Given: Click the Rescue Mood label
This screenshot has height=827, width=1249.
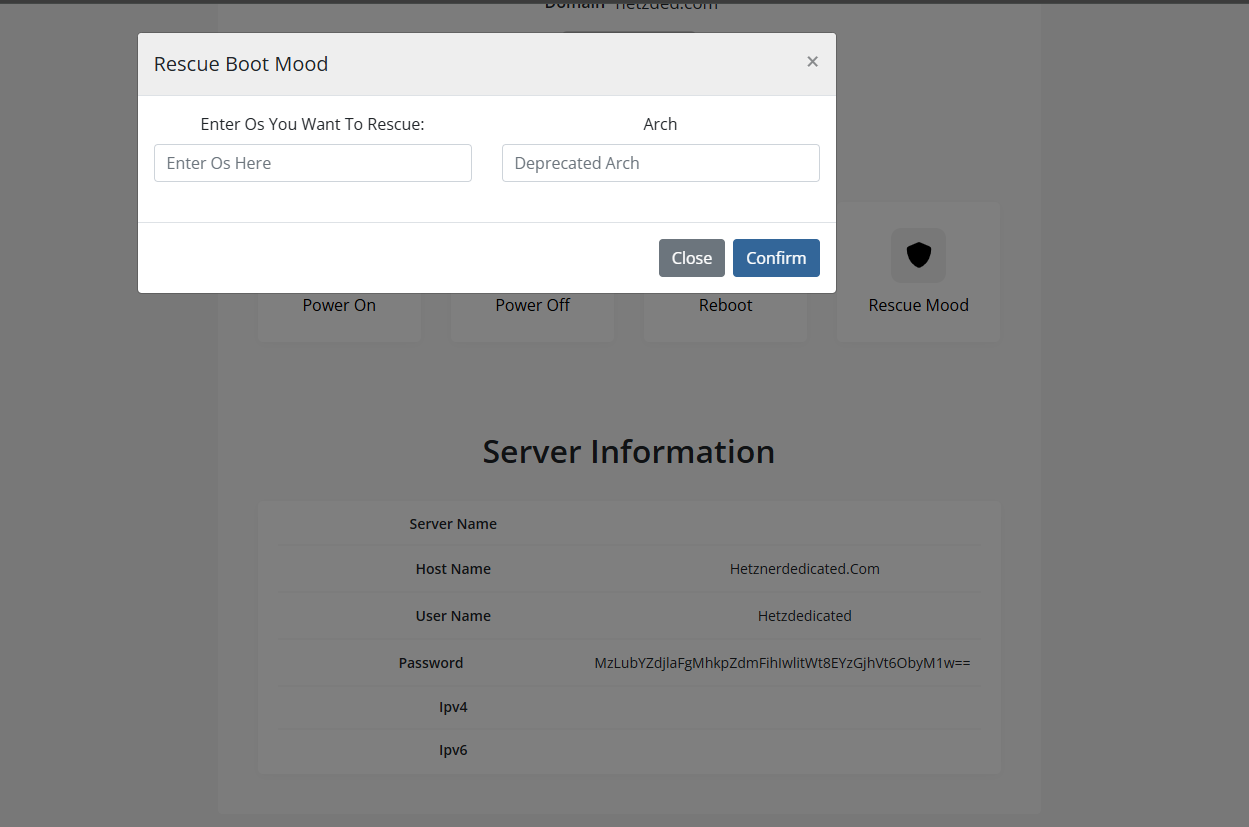Looking at the screenshot, I should (x=918, y=306).
